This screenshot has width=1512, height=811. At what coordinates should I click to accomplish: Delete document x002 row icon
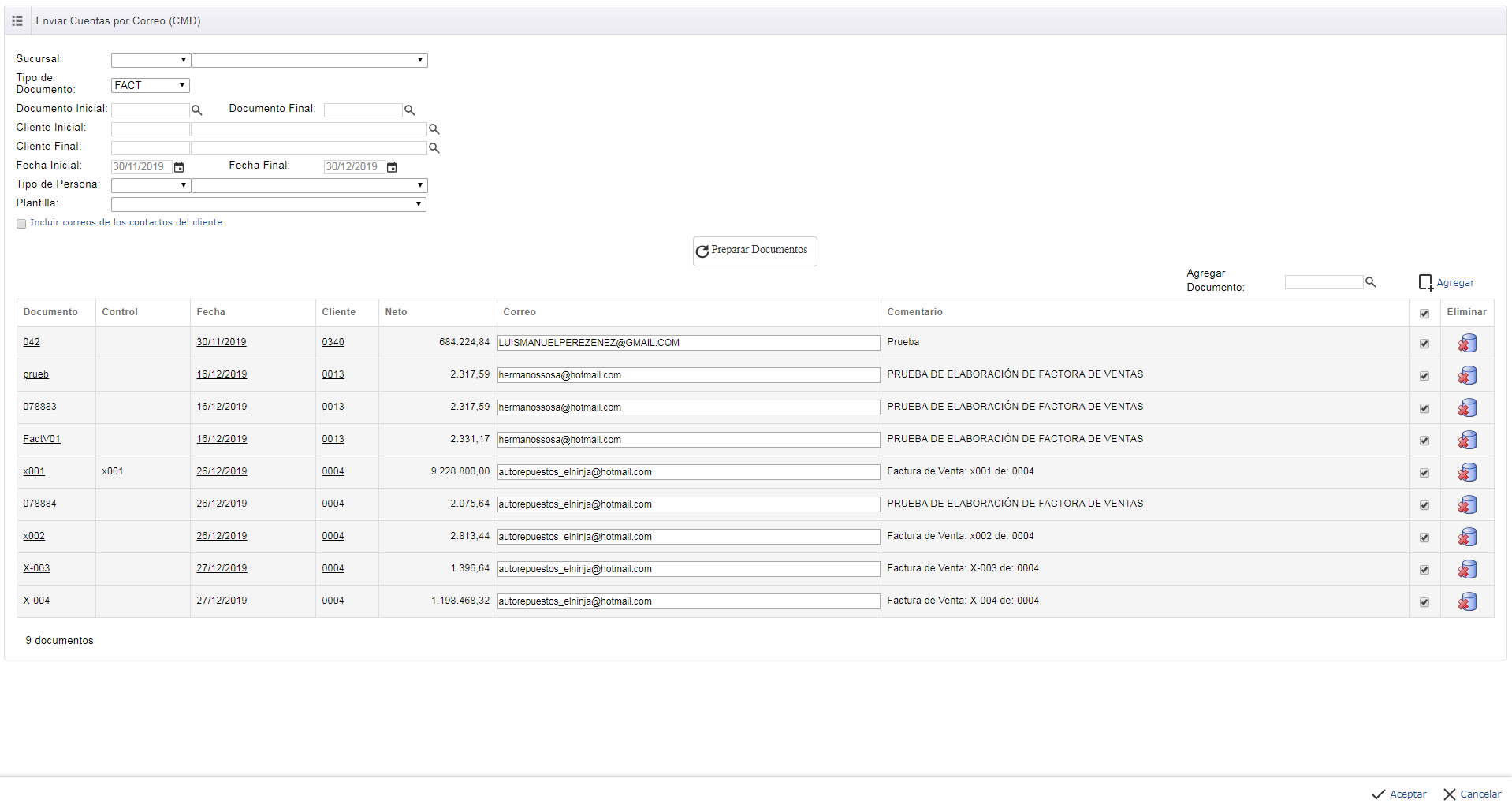[x=1467, y=537]
